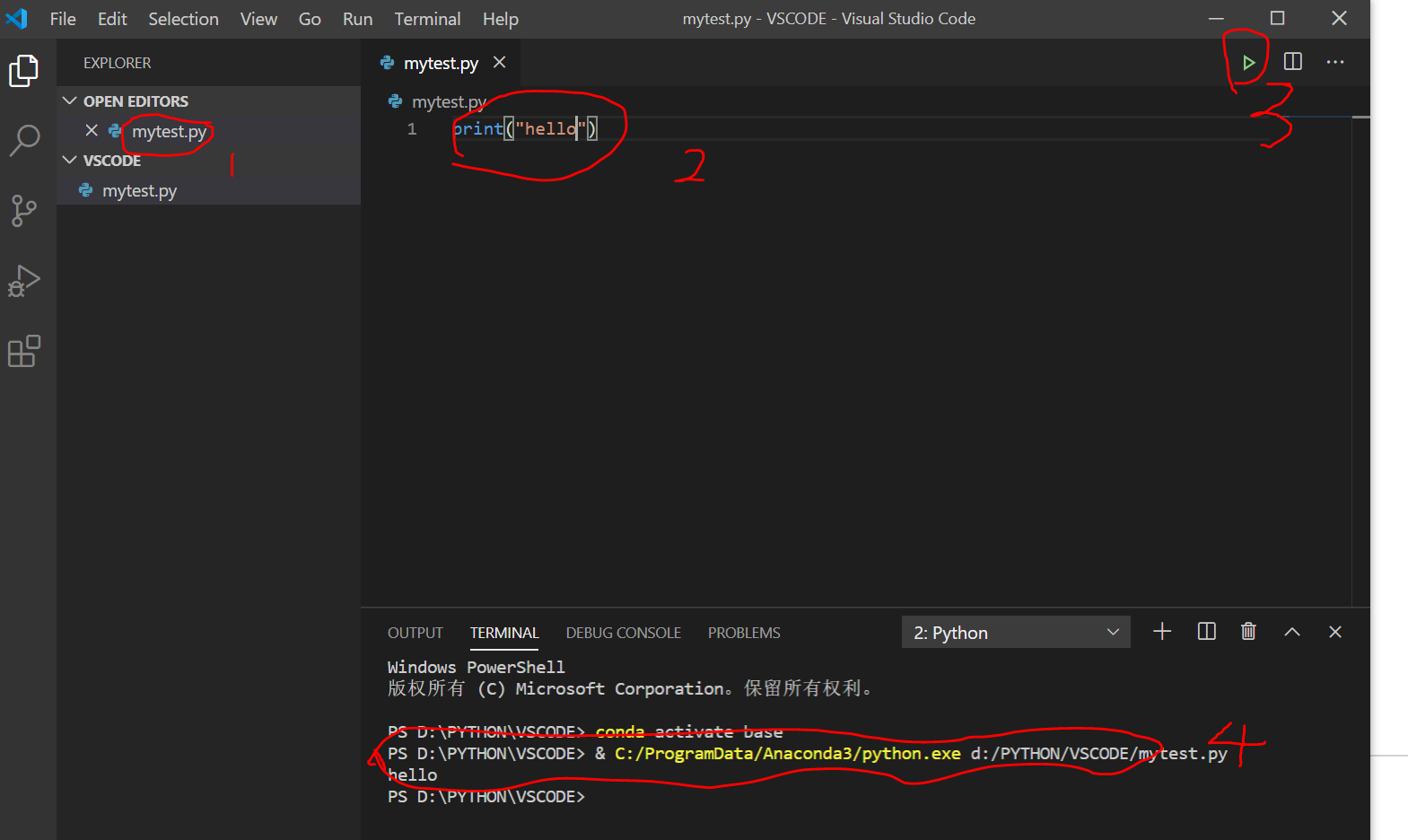Open editor More Actions ellipsis menu

pyautogui.click(x=1335, y=62)
